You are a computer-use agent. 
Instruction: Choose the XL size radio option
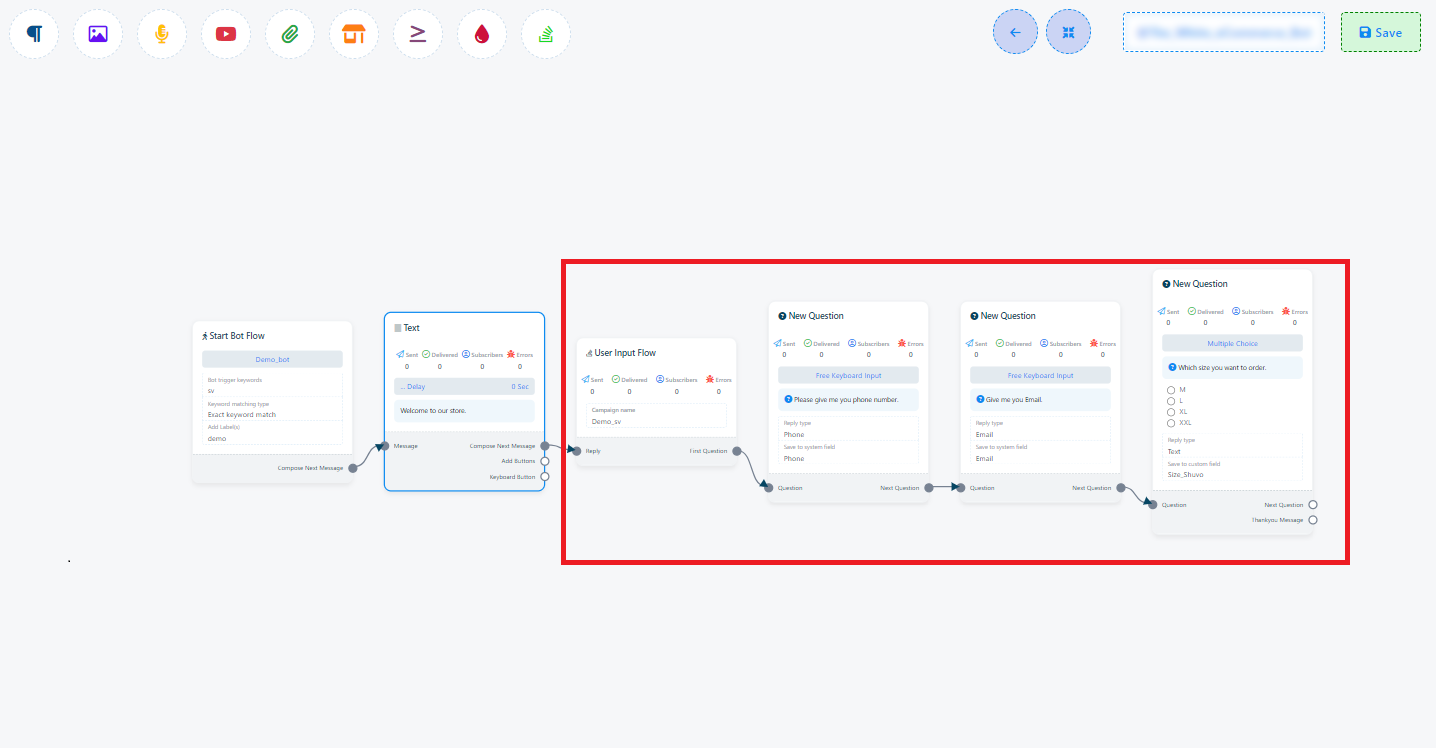pyautogui.click(x=1171, y=411)
